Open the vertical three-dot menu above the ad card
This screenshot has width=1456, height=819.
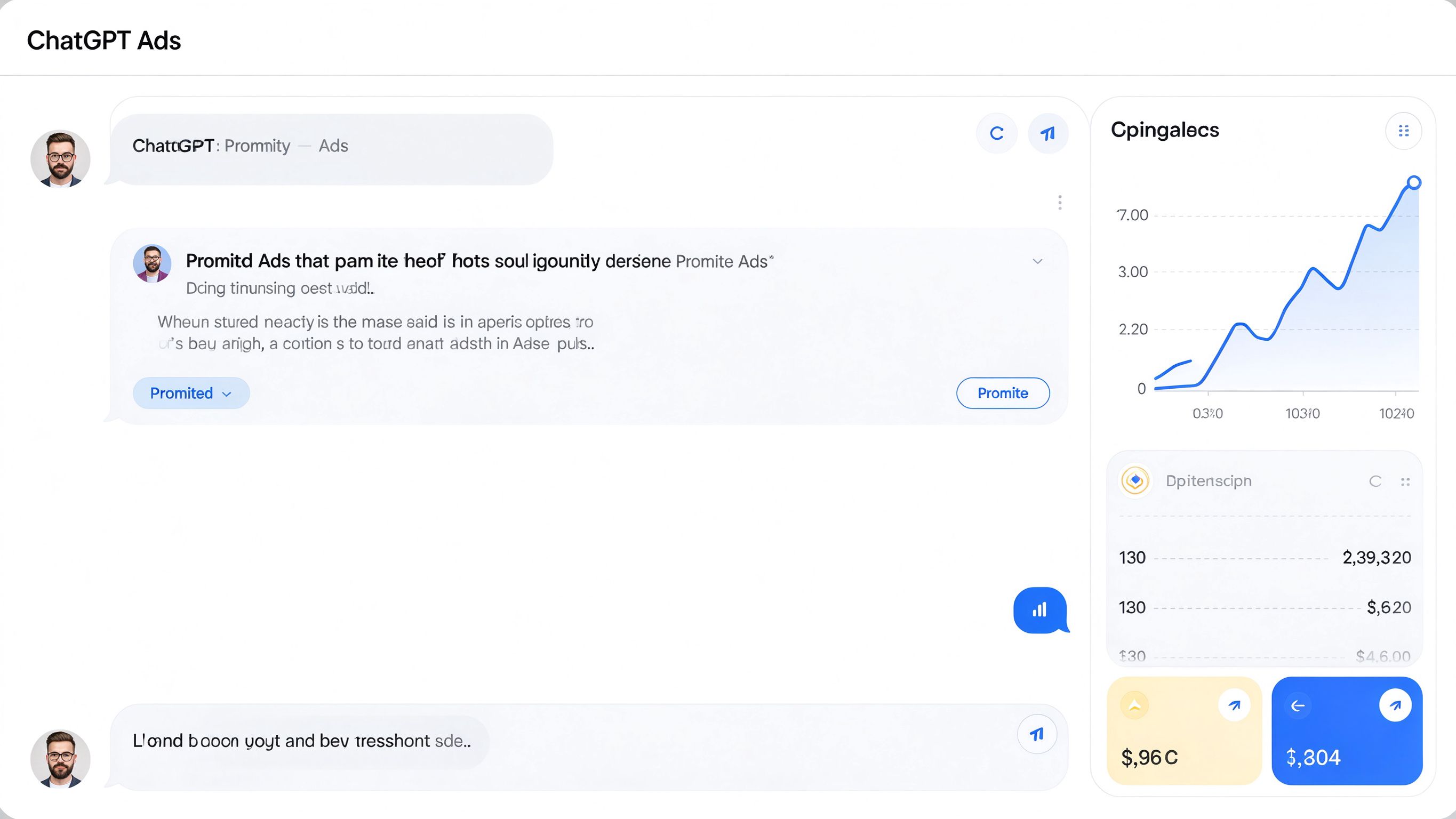pos(1060,202)
